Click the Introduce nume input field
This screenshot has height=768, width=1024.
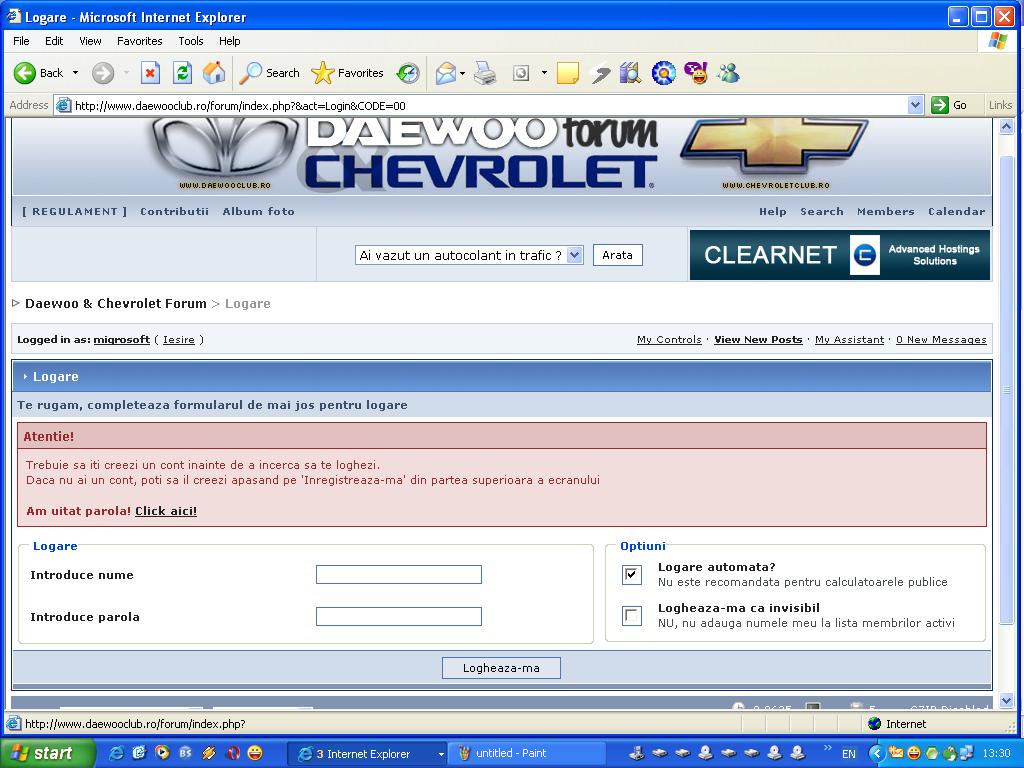[398, 574]
